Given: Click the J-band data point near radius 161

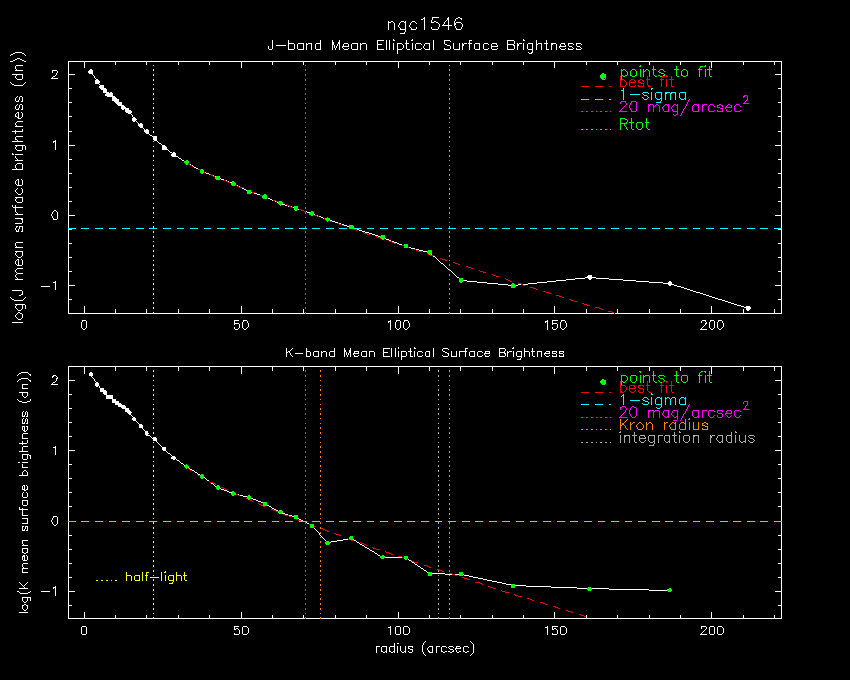Looking at the screenshot, I should pyautogui.click(x=590, y=277).
